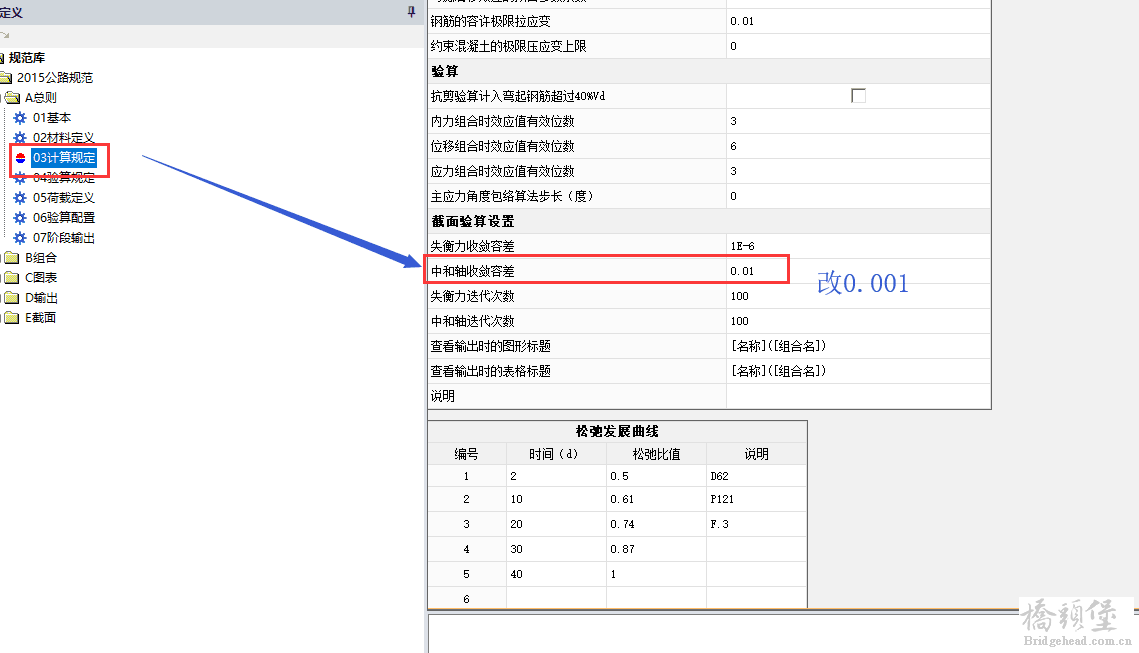This screenshot has width=1139, height=653.
Task: Collapse A总则 folder node
Action: (41, 97)
